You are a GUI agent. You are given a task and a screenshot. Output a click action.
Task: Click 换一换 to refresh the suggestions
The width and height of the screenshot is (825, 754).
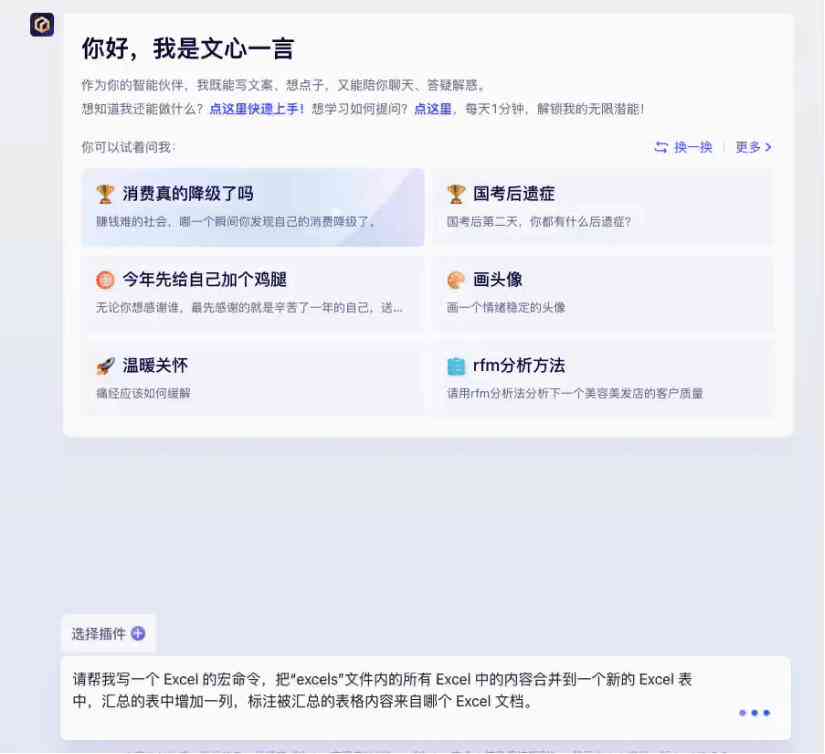[693, 147]
